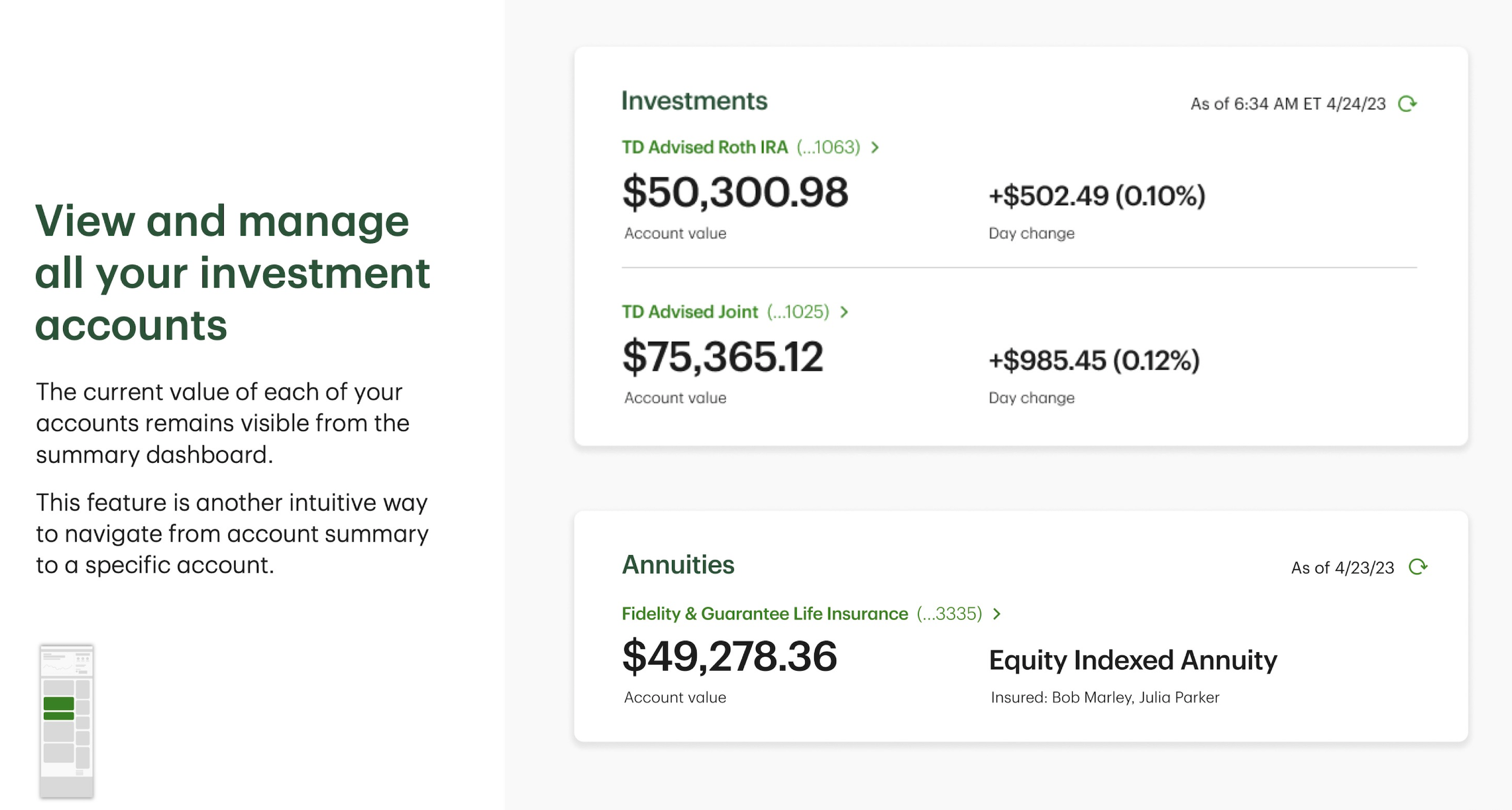The image size is (1512, 810).
Task: Refresh the Annuities data
Action: coord(1418,567)
